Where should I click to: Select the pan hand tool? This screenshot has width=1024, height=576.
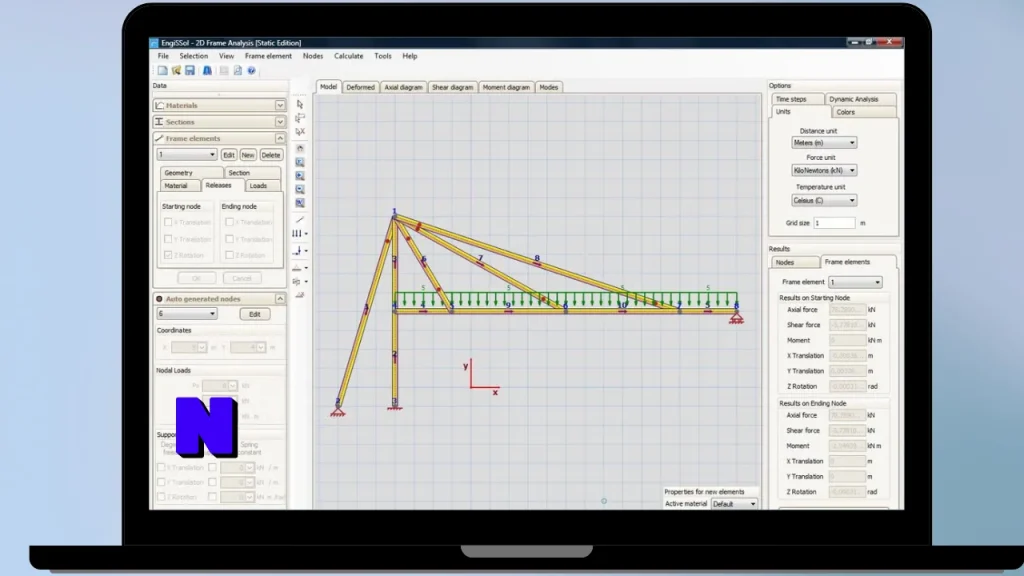(300, 149)
